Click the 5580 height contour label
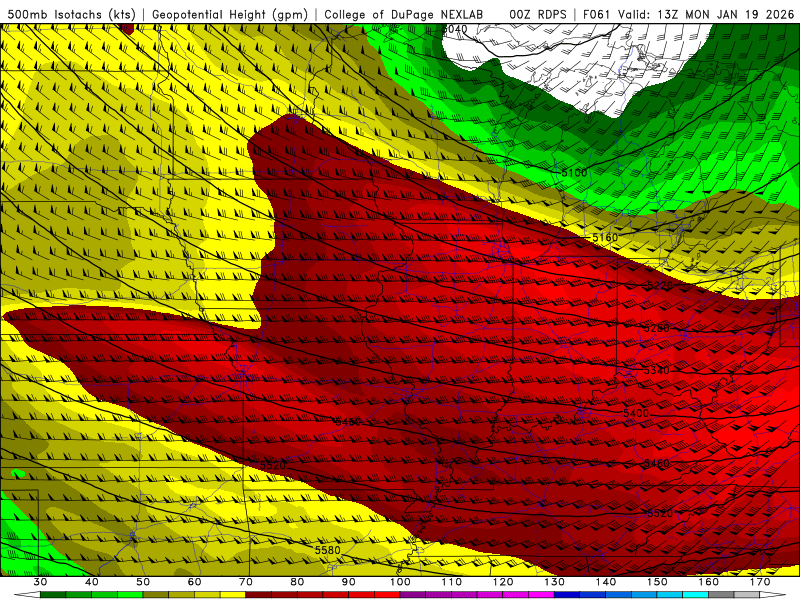Screen dimensions: 800x600 coord(328,550)
